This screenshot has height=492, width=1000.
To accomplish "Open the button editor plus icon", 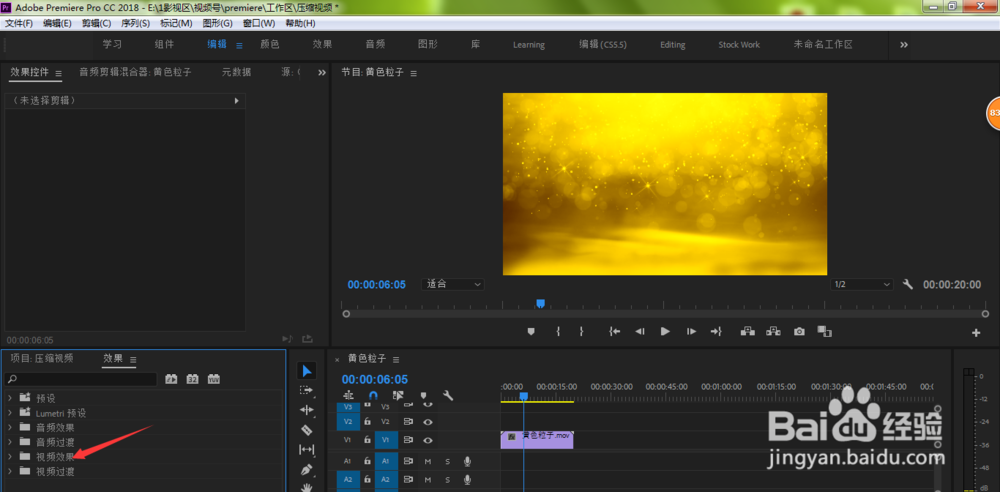I will [x=976, y=332].
